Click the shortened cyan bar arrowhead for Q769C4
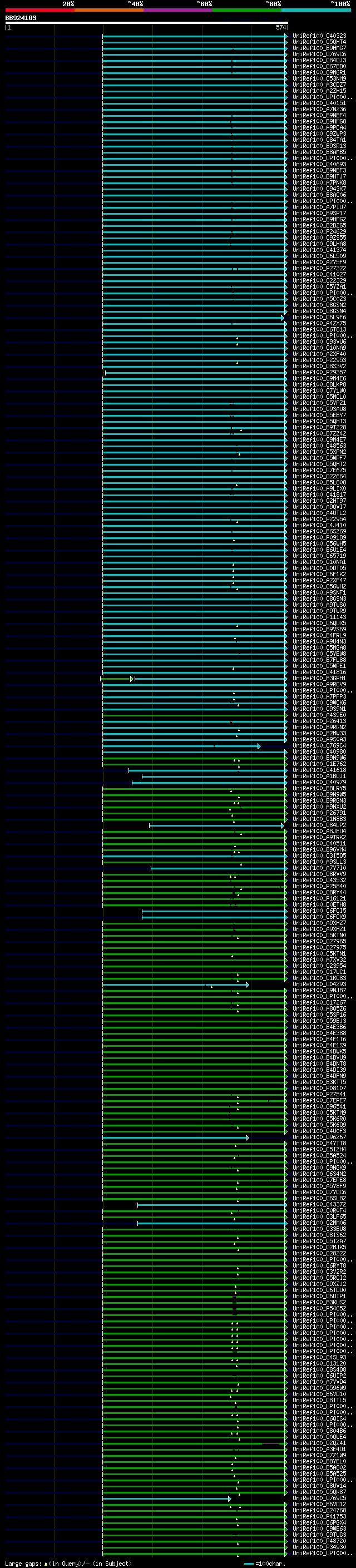Screen dimensions: 356x1568 pos(259,746)
